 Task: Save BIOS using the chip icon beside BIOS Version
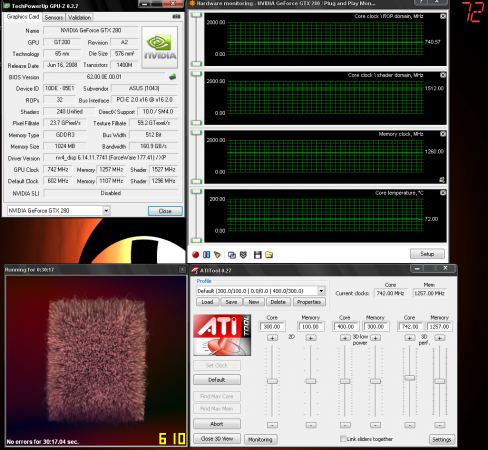click(x=172, y=77)
